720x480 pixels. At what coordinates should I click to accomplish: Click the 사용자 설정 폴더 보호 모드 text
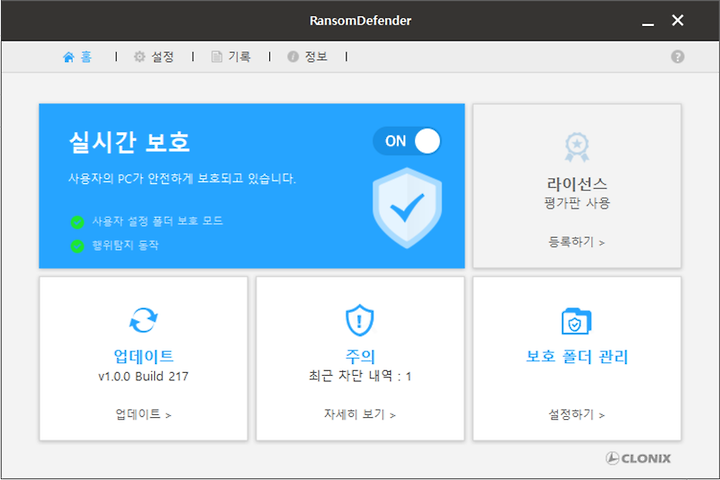tap(158, 221)
